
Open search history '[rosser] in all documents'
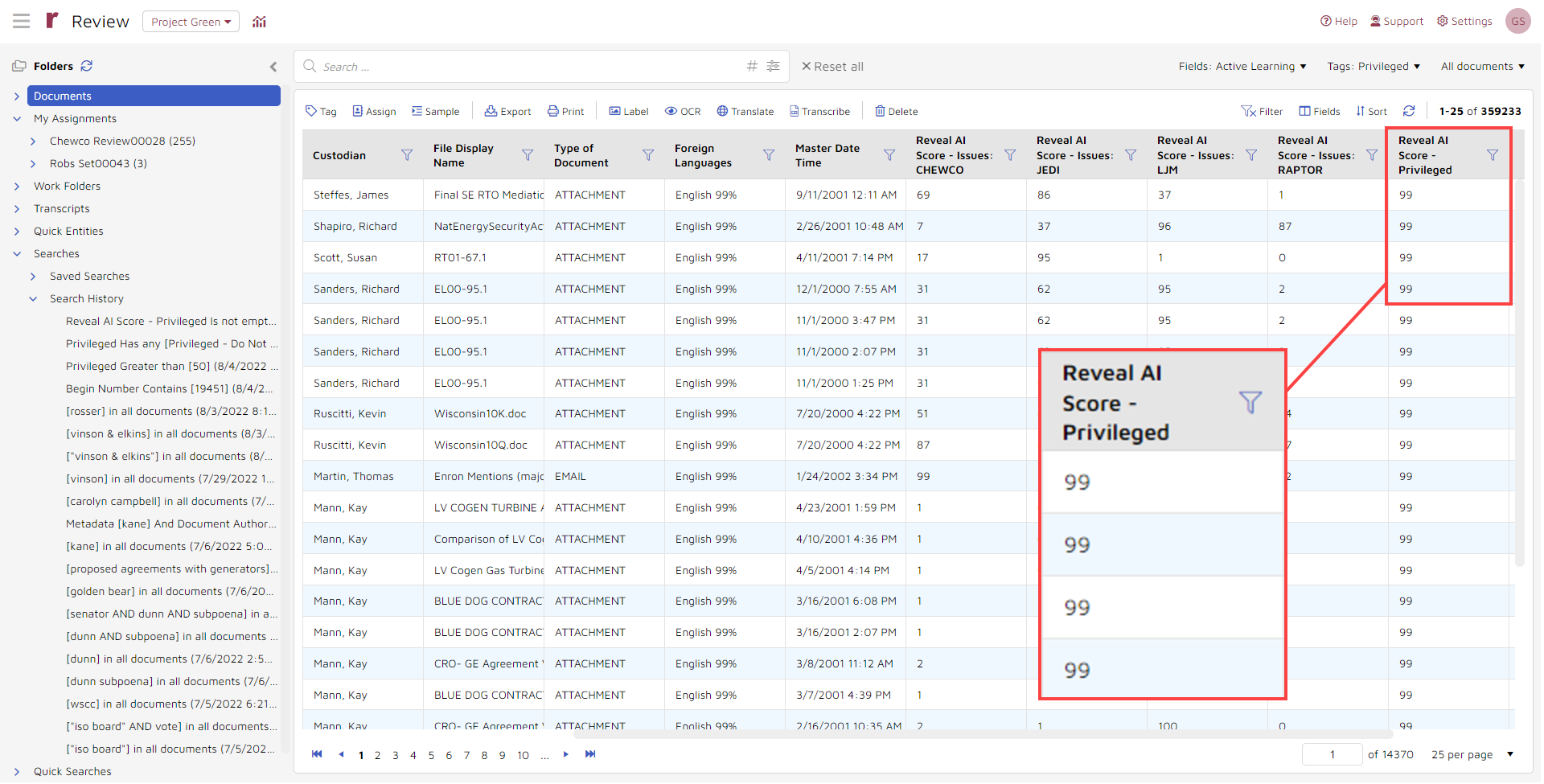pos(171,411)
